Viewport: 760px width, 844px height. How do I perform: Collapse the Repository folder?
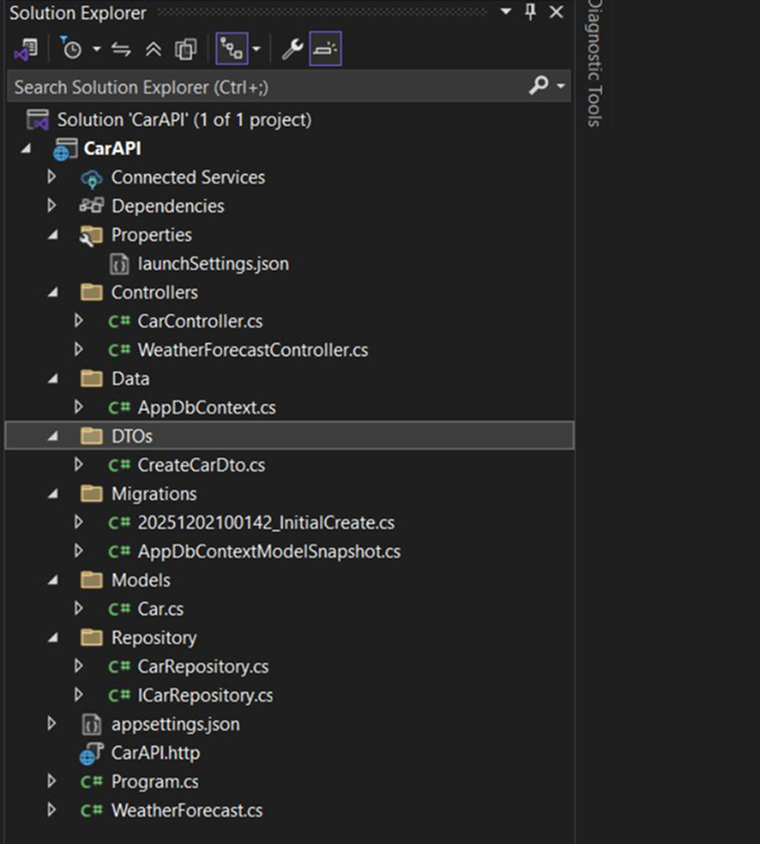point(53,638)
